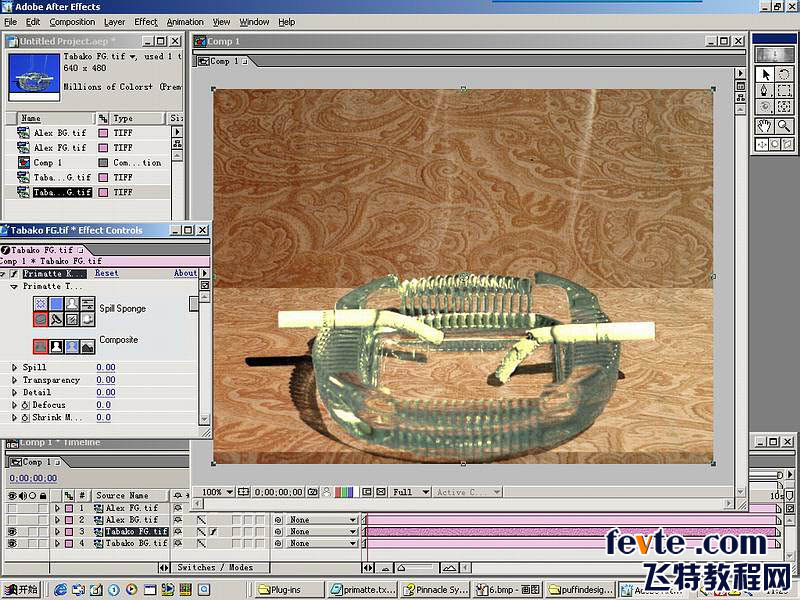Choose the grey portrait Primatte tool in top row
The width and height of the screenshot is (800, 600).
72,304
